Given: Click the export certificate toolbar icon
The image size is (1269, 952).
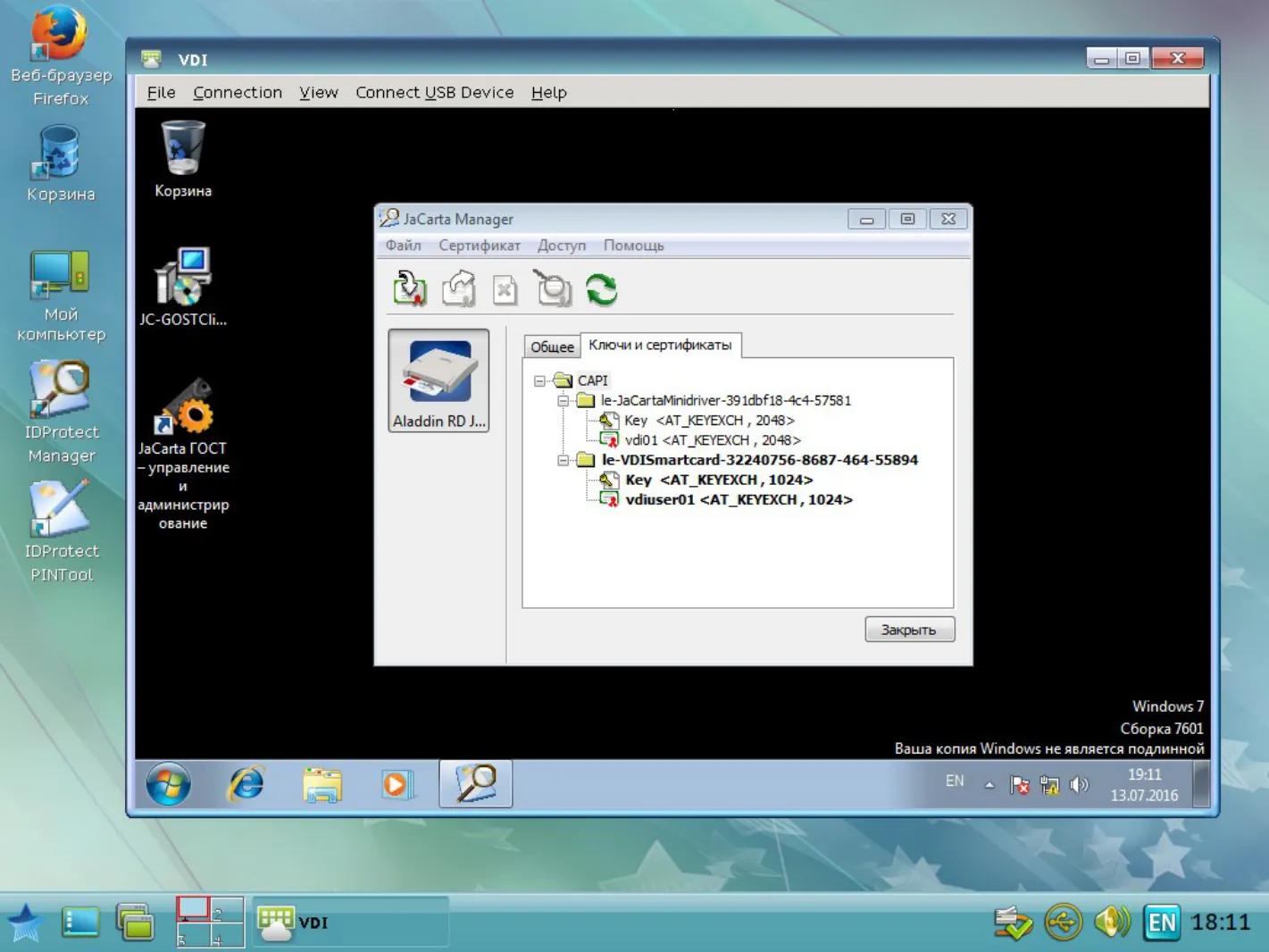Looking at the screenshot, I should coord(458,288).
